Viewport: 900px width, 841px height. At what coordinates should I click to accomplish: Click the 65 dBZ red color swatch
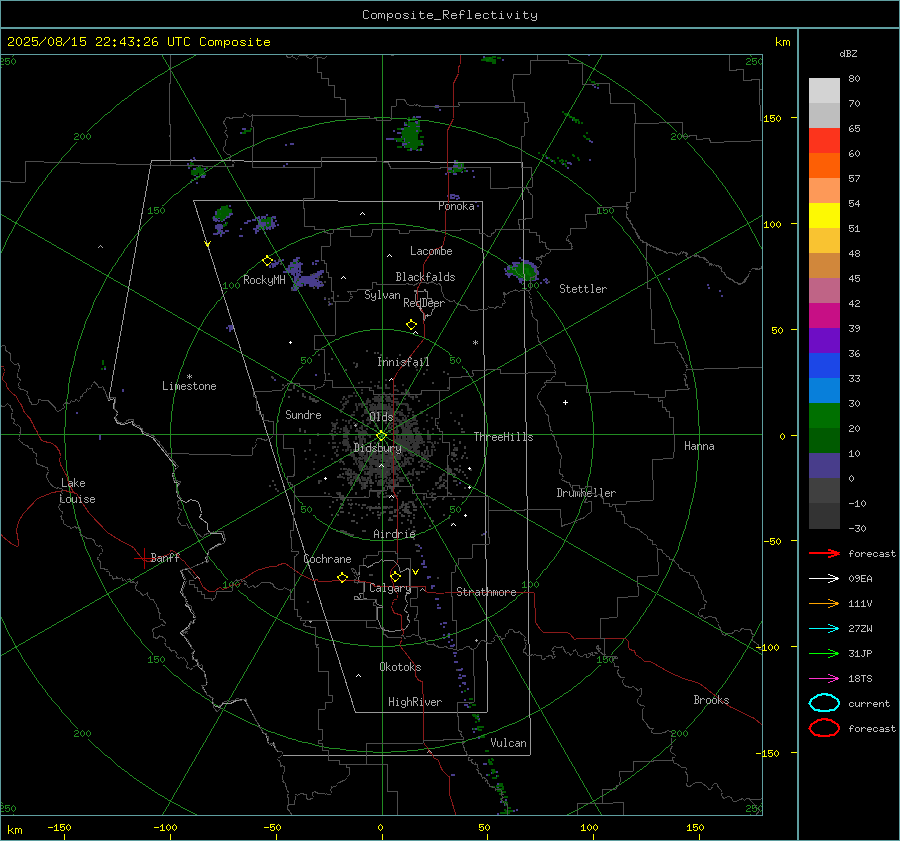point(824,140)
